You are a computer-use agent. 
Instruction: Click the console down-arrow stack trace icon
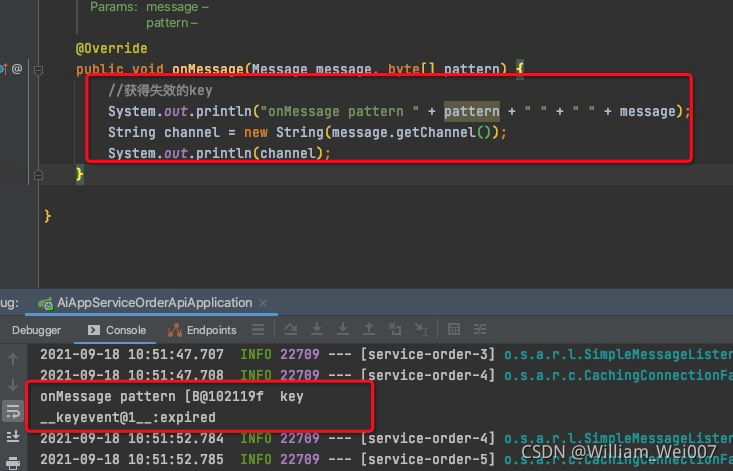(13, 385)
